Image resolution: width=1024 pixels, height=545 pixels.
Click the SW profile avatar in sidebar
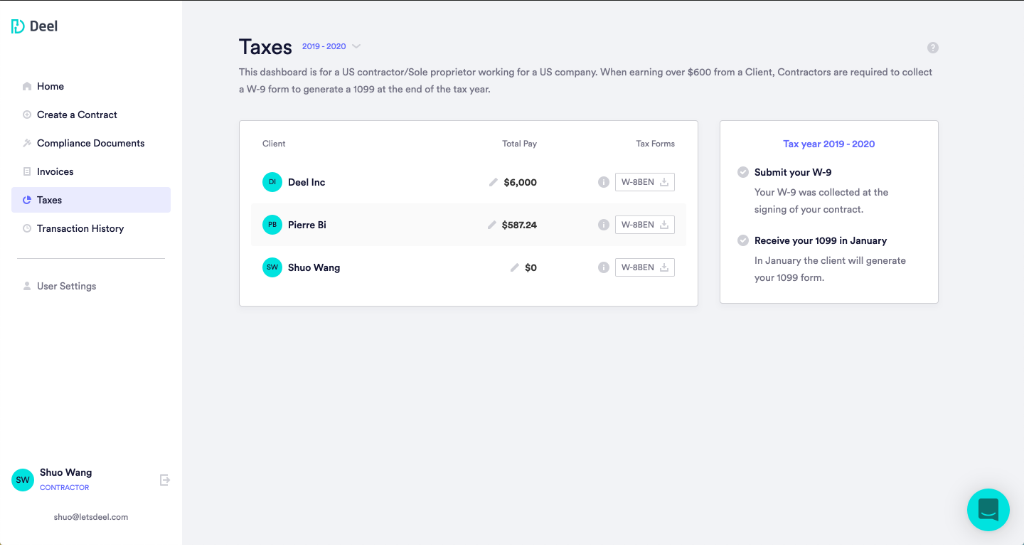tap(23, 480)
